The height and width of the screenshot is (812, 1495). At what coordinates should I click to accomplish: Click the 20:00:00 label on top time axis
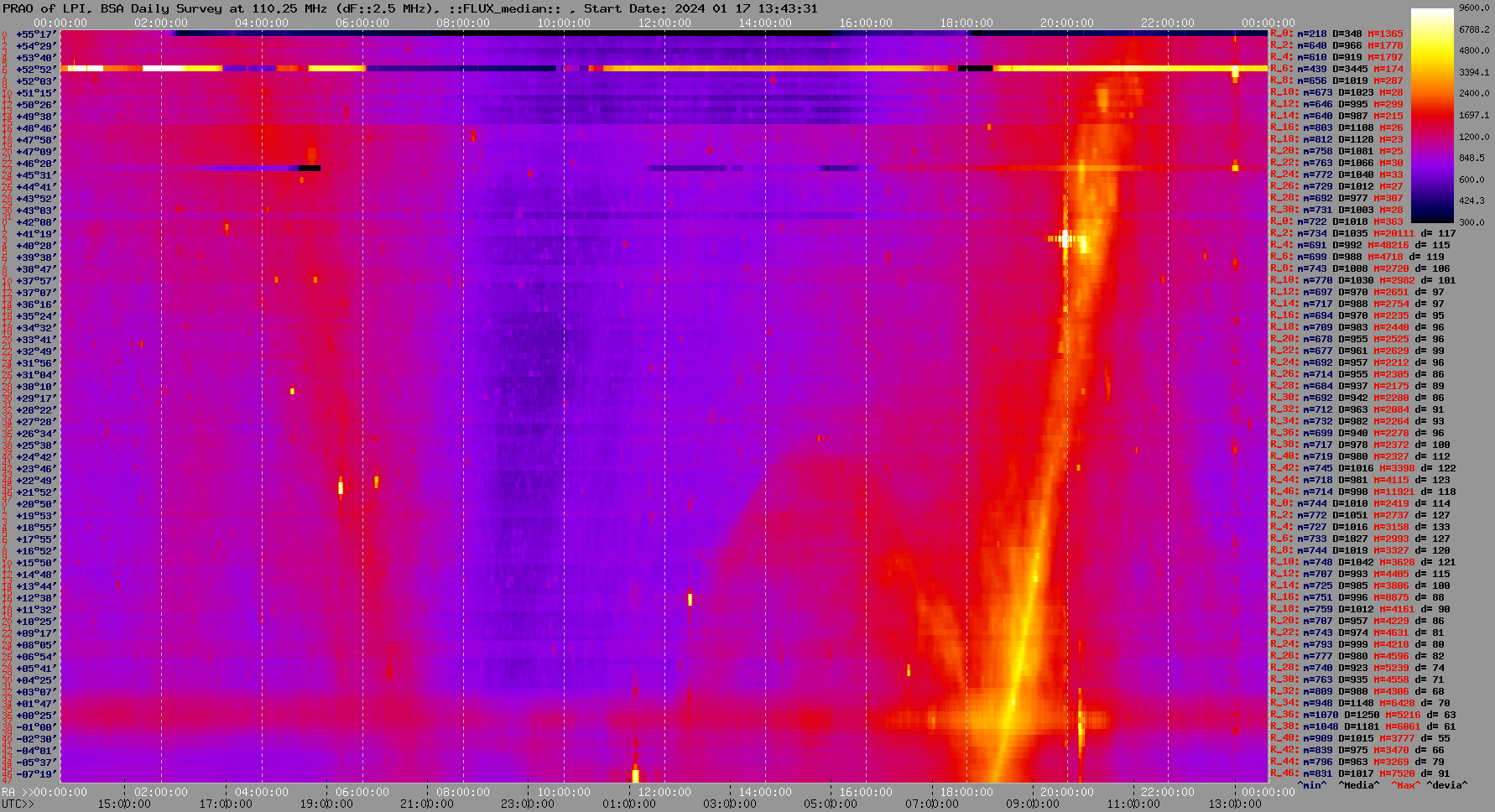(1067, 23)
